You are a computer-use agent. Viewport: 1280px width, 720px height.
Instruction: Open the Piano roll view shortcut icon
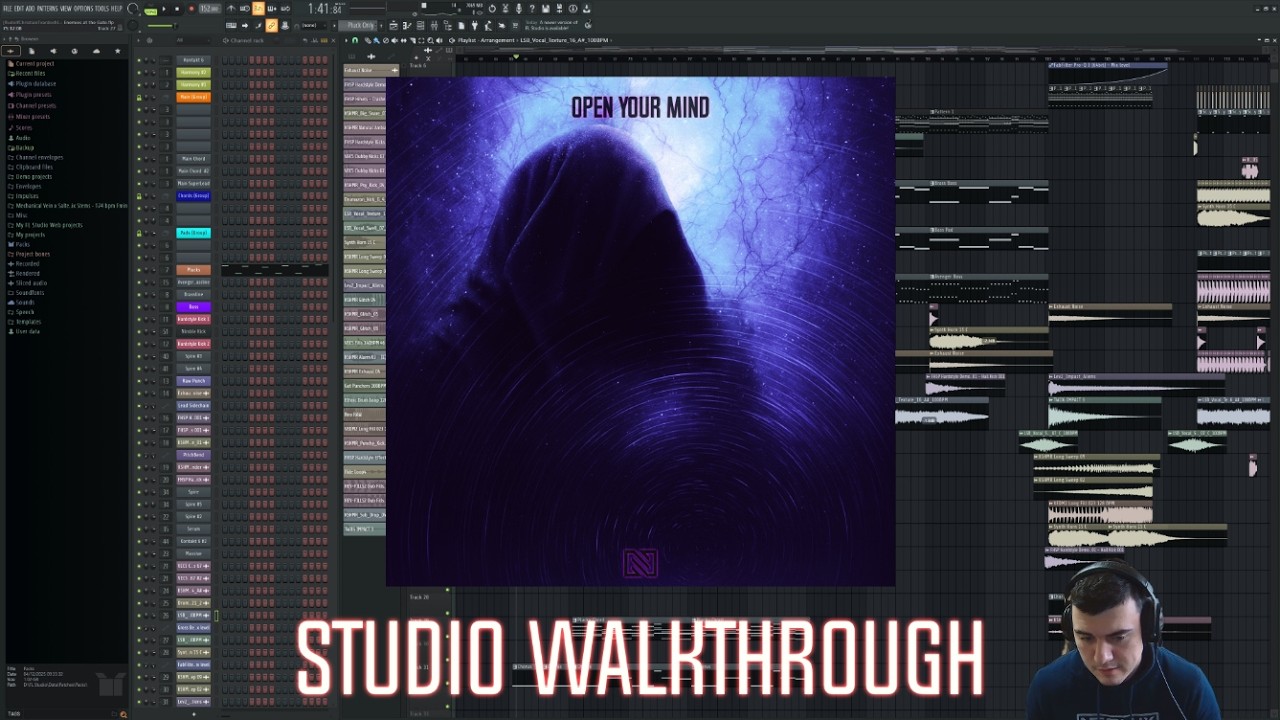pyautogui.click(x=407, y=25)
